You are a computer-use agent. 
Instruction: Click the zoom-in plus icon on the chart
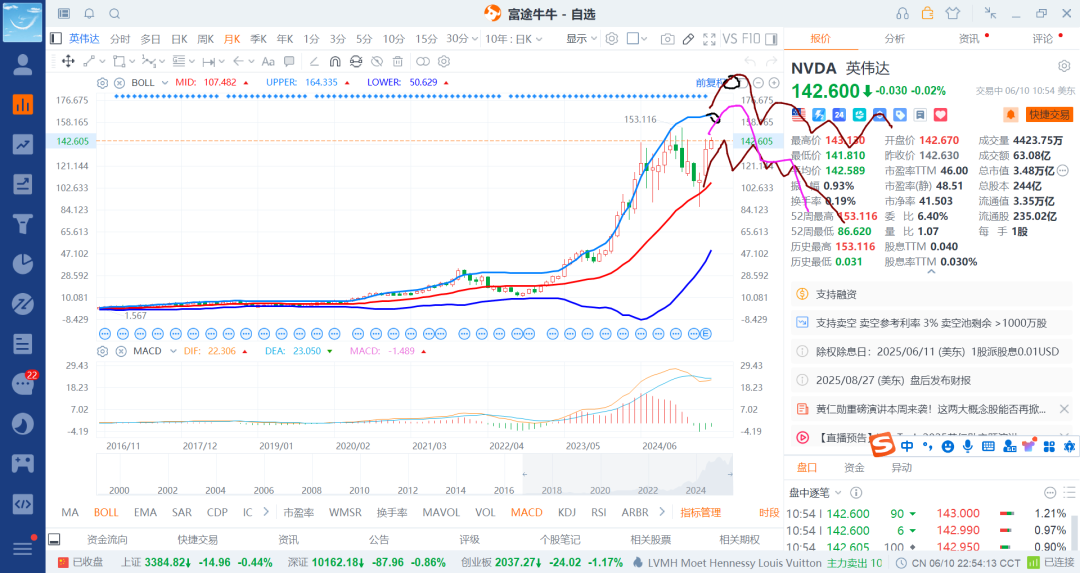point(774,83)
